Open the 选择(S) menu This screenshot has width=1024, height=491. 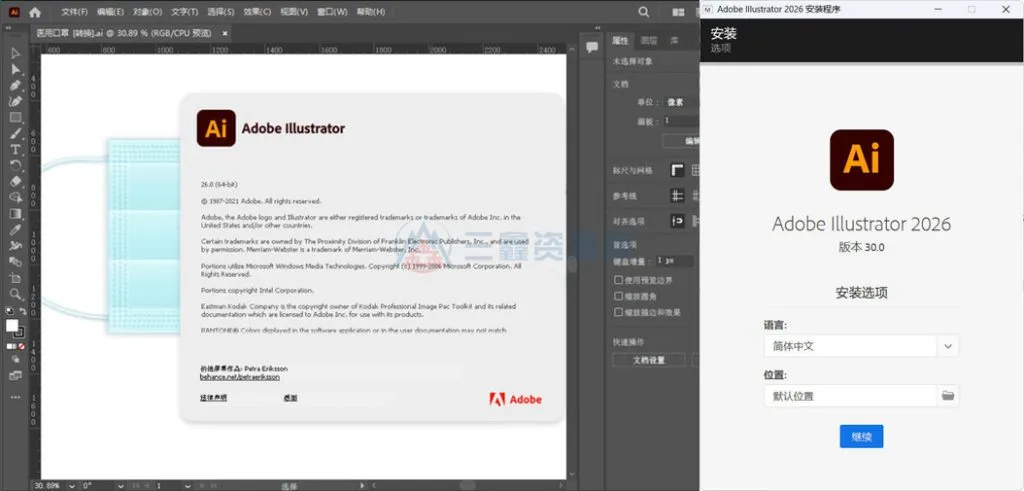coord(221,12)
